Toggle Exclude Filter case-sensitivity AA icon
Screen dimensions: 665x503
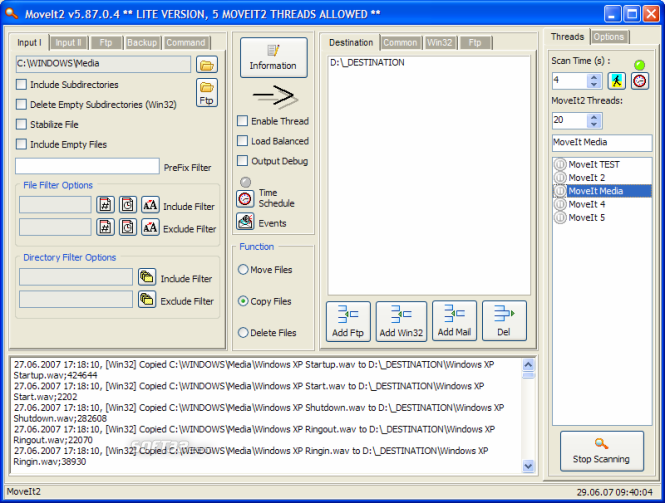150,227
